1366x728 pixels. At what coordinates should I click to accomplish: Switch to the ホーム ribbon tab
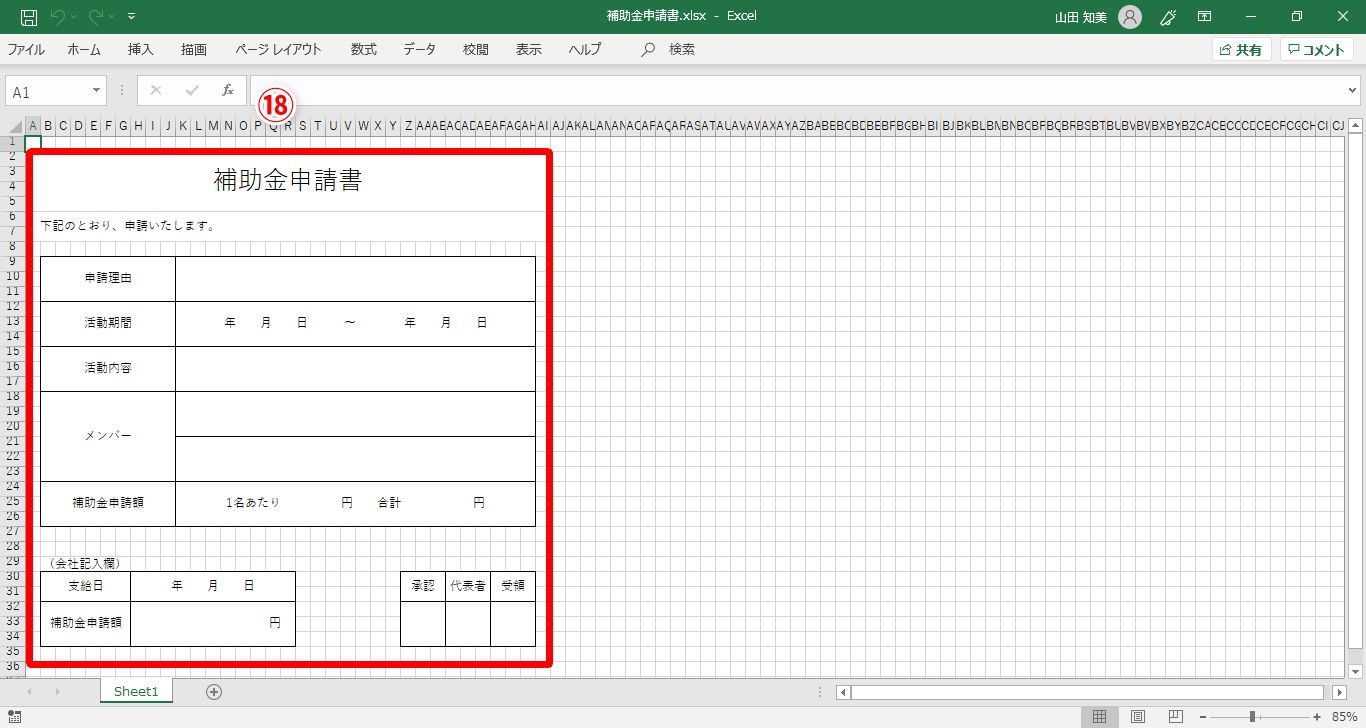(x=84, y=49)
